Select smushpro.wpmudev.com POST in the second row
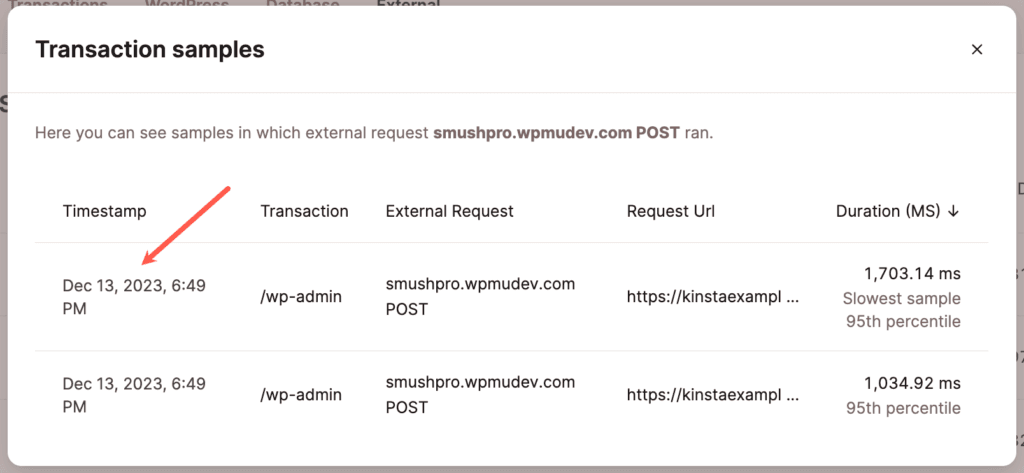 click(x=480, y=395)
